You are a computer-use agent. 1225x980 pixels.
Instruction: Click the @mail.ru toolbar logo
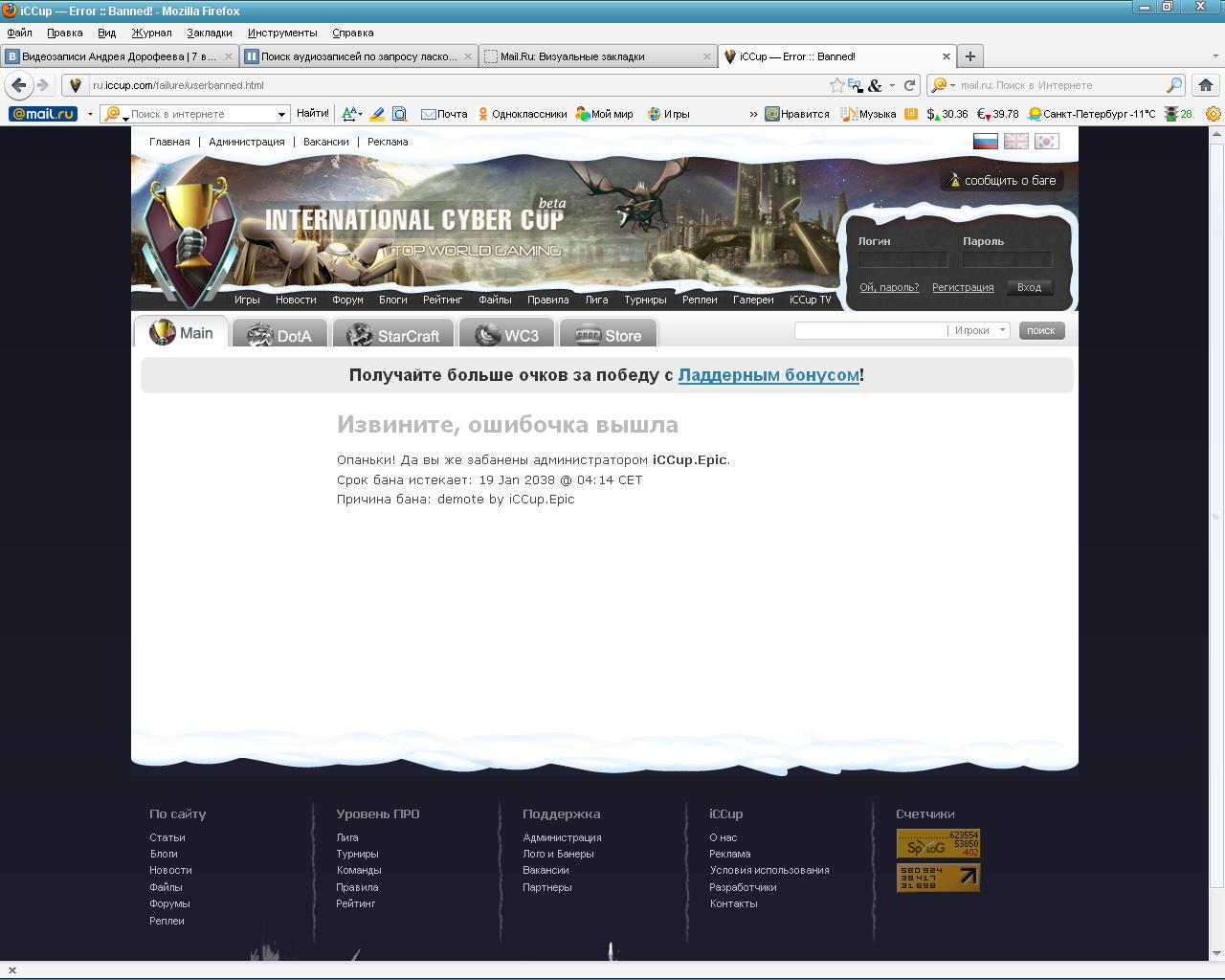coord(43,114)
